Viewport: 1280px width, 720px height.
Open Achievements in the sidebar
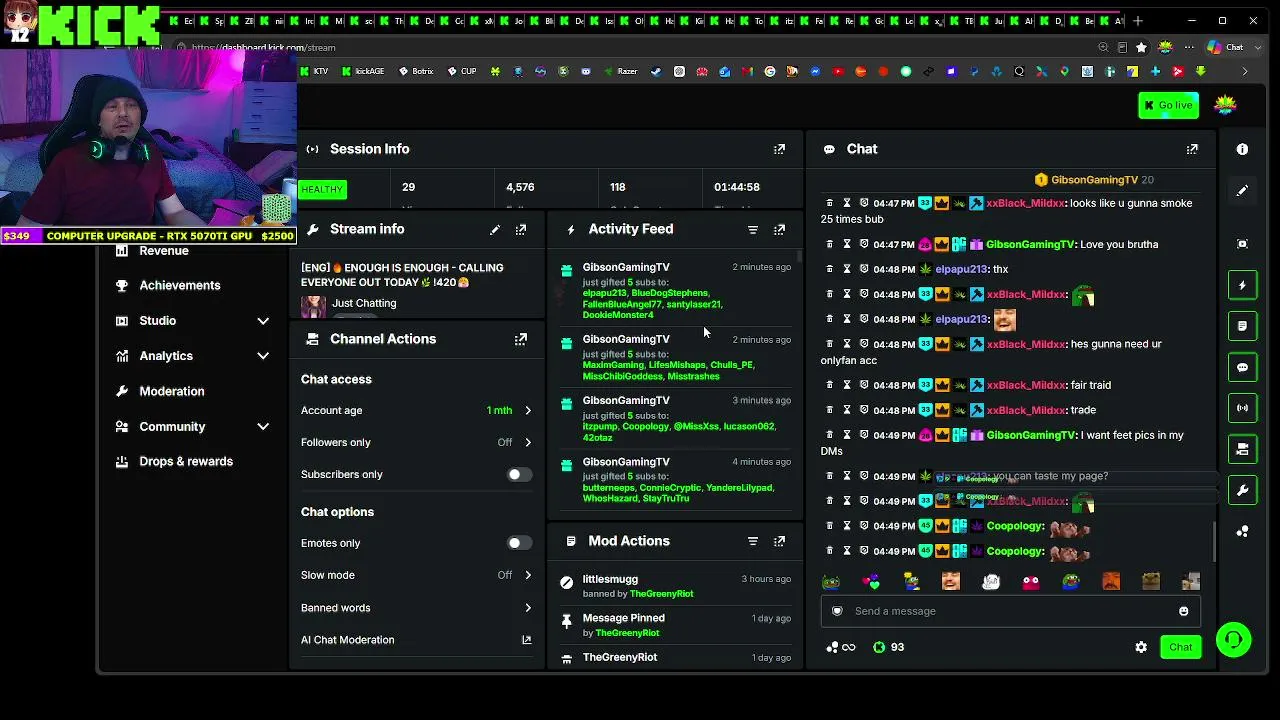point(168,286)
